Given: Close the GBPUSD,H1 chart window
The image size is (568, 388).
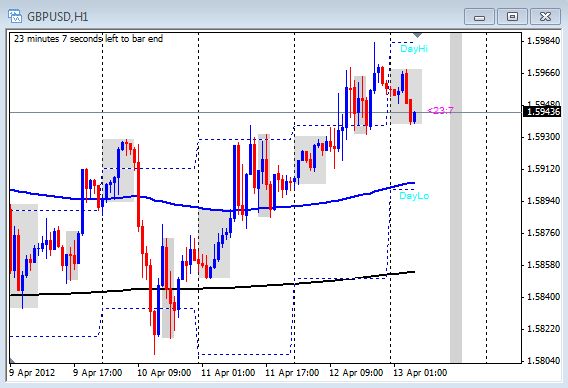Looking at the screenshot, I should coord(546,17).
